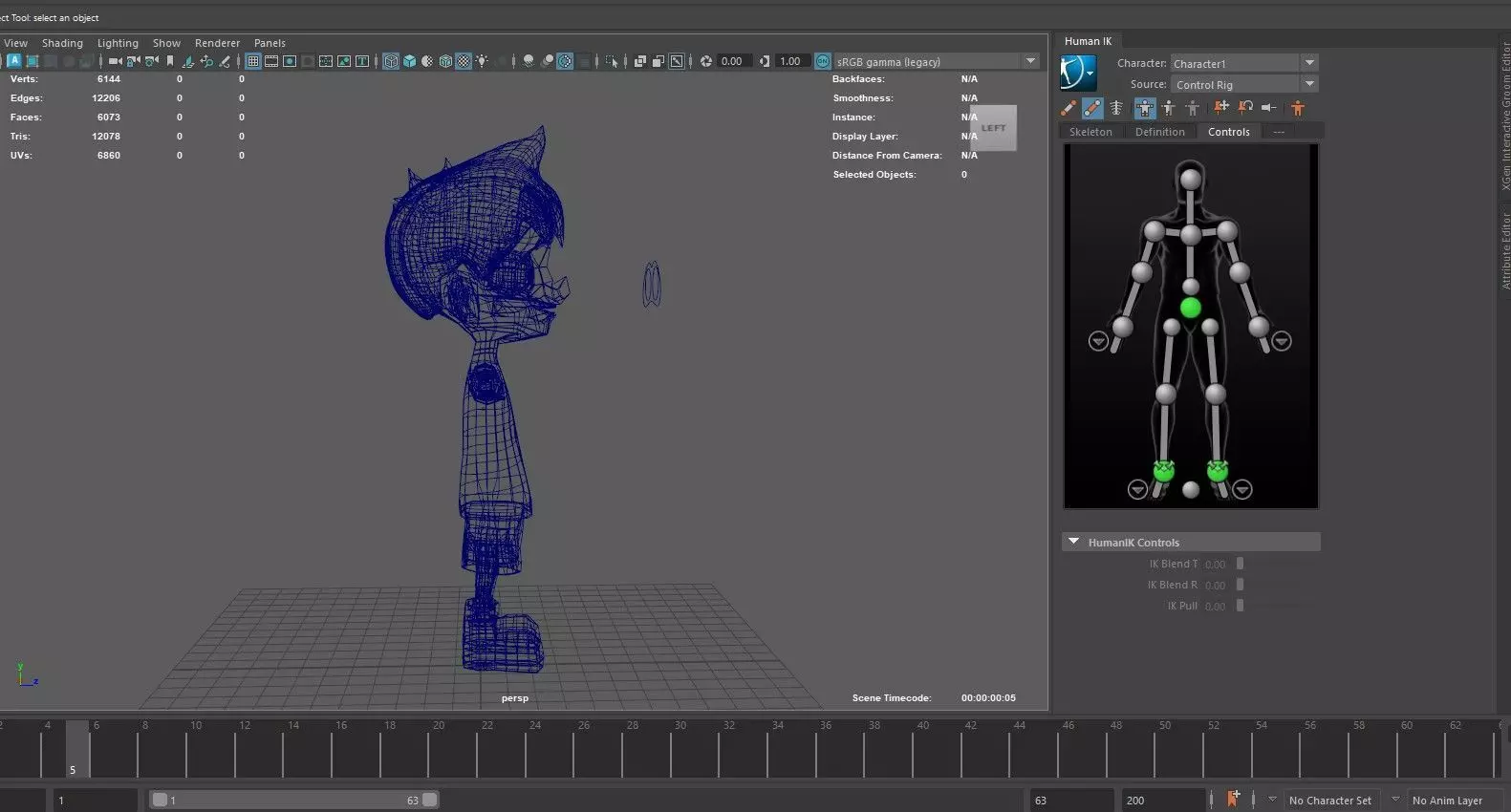Viewport: 1511px width, 812px height.
Task: Expand the right foot toe controls arrow
Action: tap(1137, 489)
